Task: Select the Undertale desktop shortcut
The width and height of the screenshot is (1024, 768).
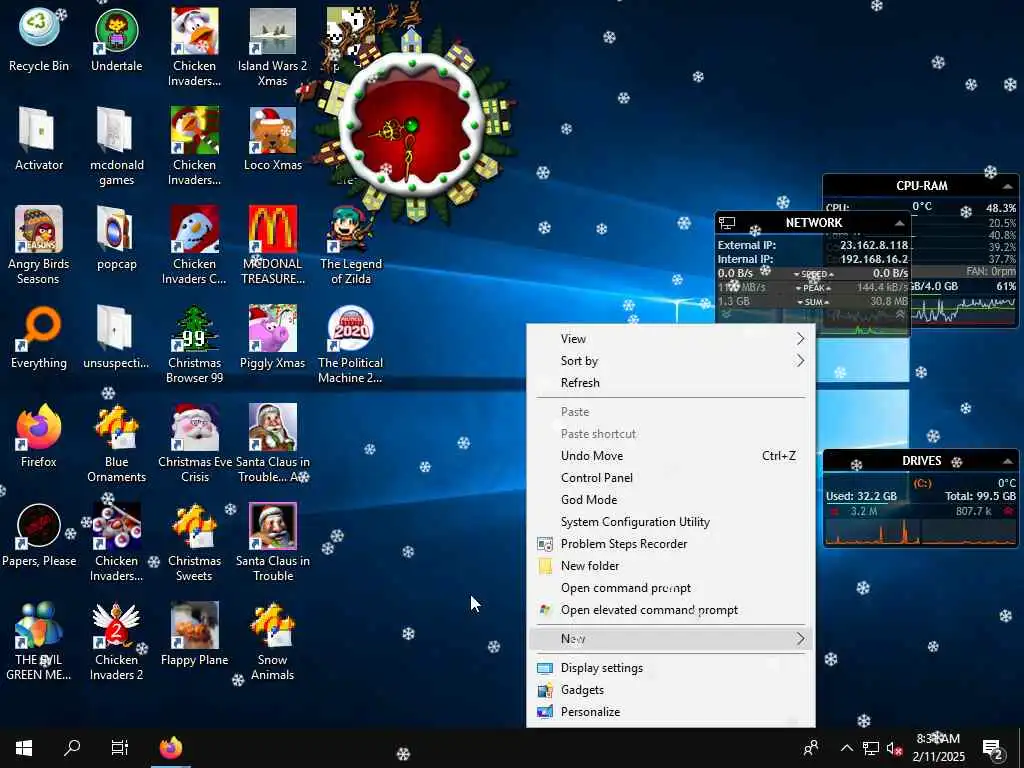Action: point(116,40)
